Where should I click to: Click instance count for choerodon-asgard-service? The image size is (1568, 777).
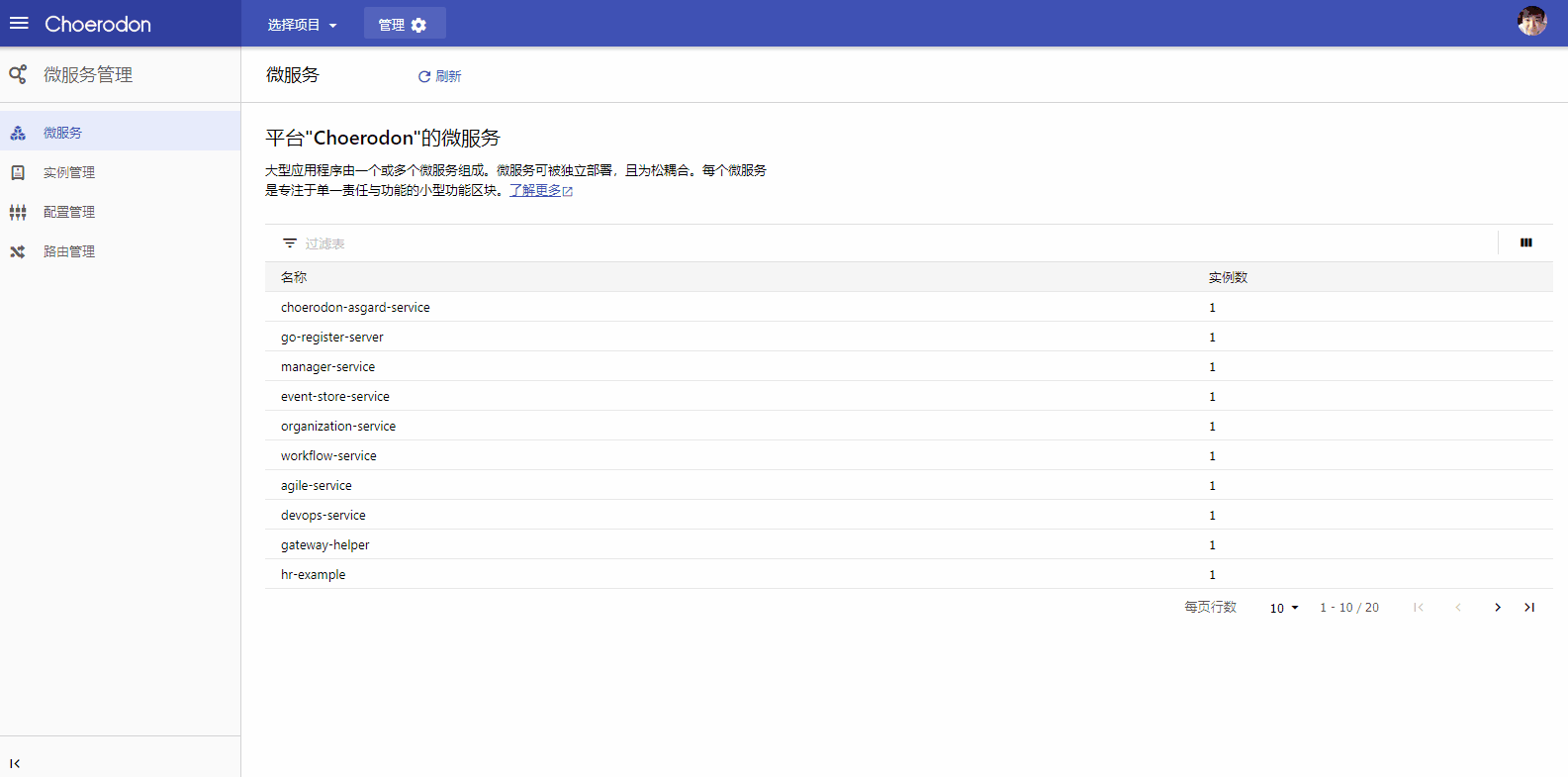click(x=1212, y=308)
